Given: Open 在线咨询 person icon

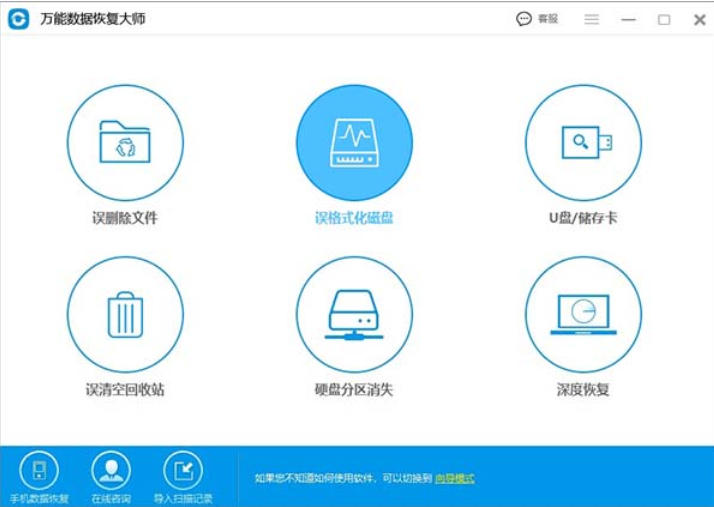Looking at the screenshot, I should tap(111, 470).
